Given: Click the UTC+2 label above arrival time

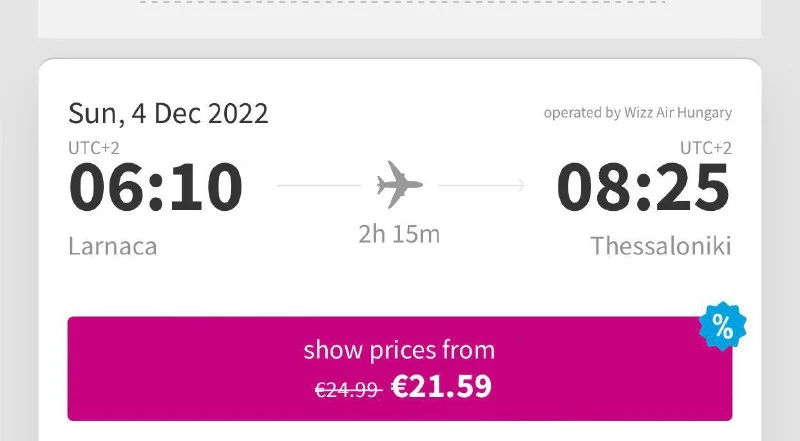Looking at the screenshot, I should (706, 148).
